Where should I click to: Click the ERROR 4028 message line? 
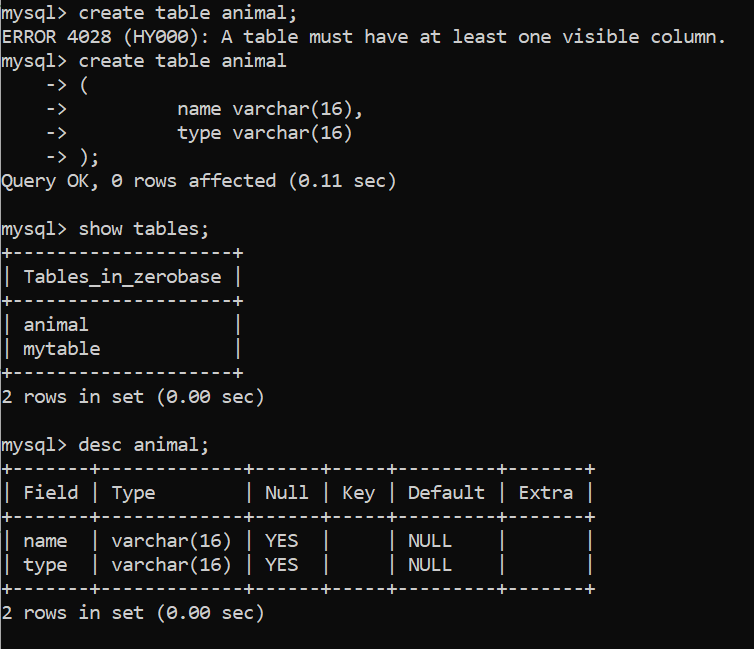(364, 37)
